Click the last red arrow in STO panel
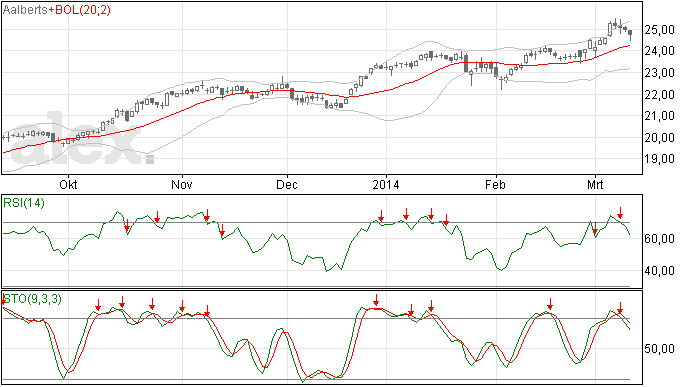 pos(620,308)
